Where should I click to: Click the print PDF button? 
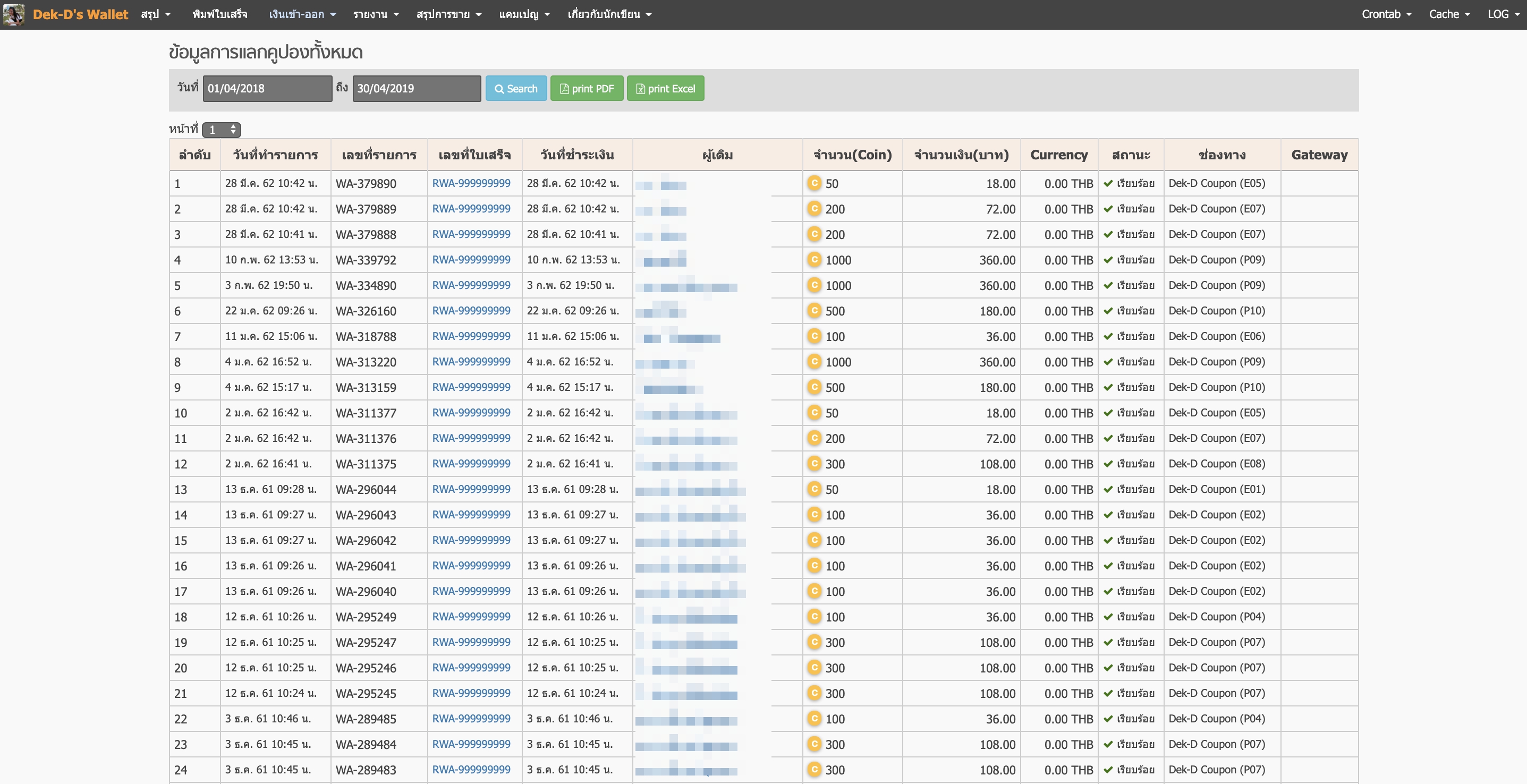click(x=586, y=88)
